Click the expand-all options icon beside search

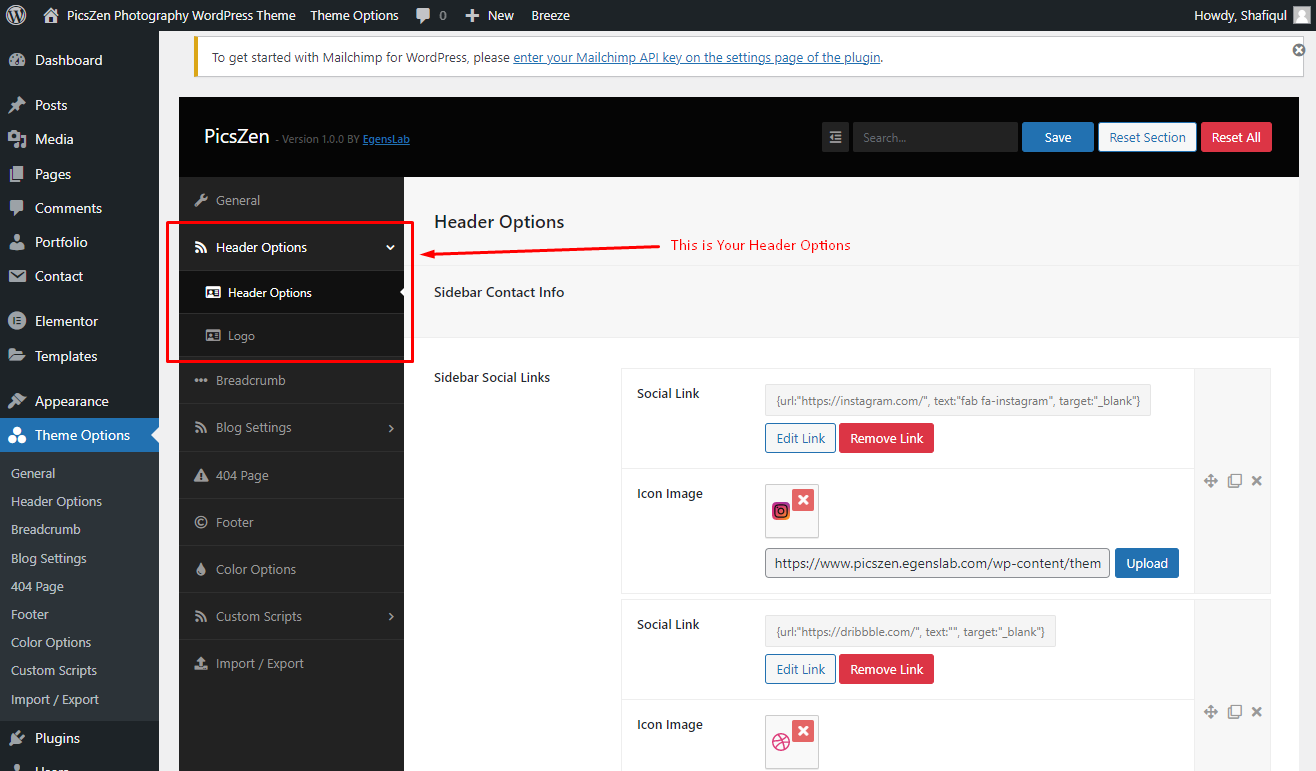pyautogui.click(x=835, y=137)
